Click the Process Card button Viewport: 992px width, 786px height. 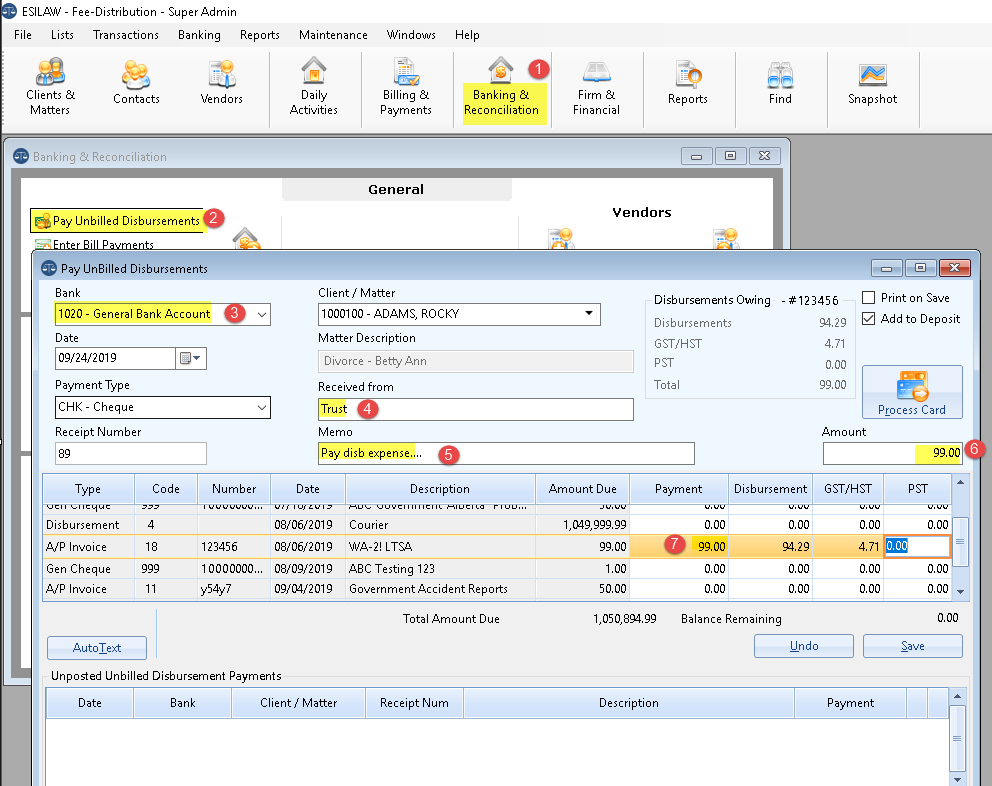(912, 392)
